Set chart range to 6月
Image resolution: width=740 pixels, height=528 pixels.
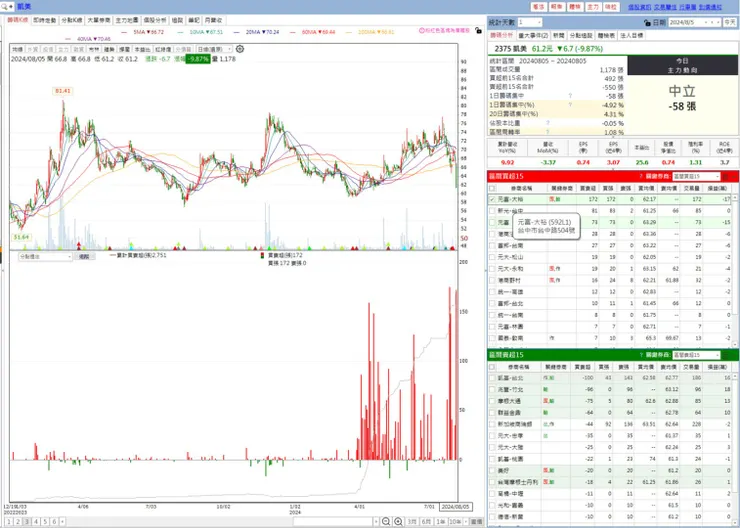point(426,521)
